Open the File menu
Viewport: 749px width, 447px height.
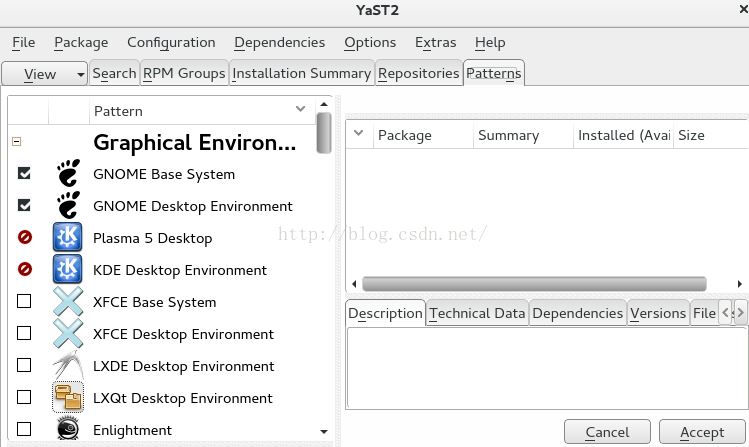point(23,43)
